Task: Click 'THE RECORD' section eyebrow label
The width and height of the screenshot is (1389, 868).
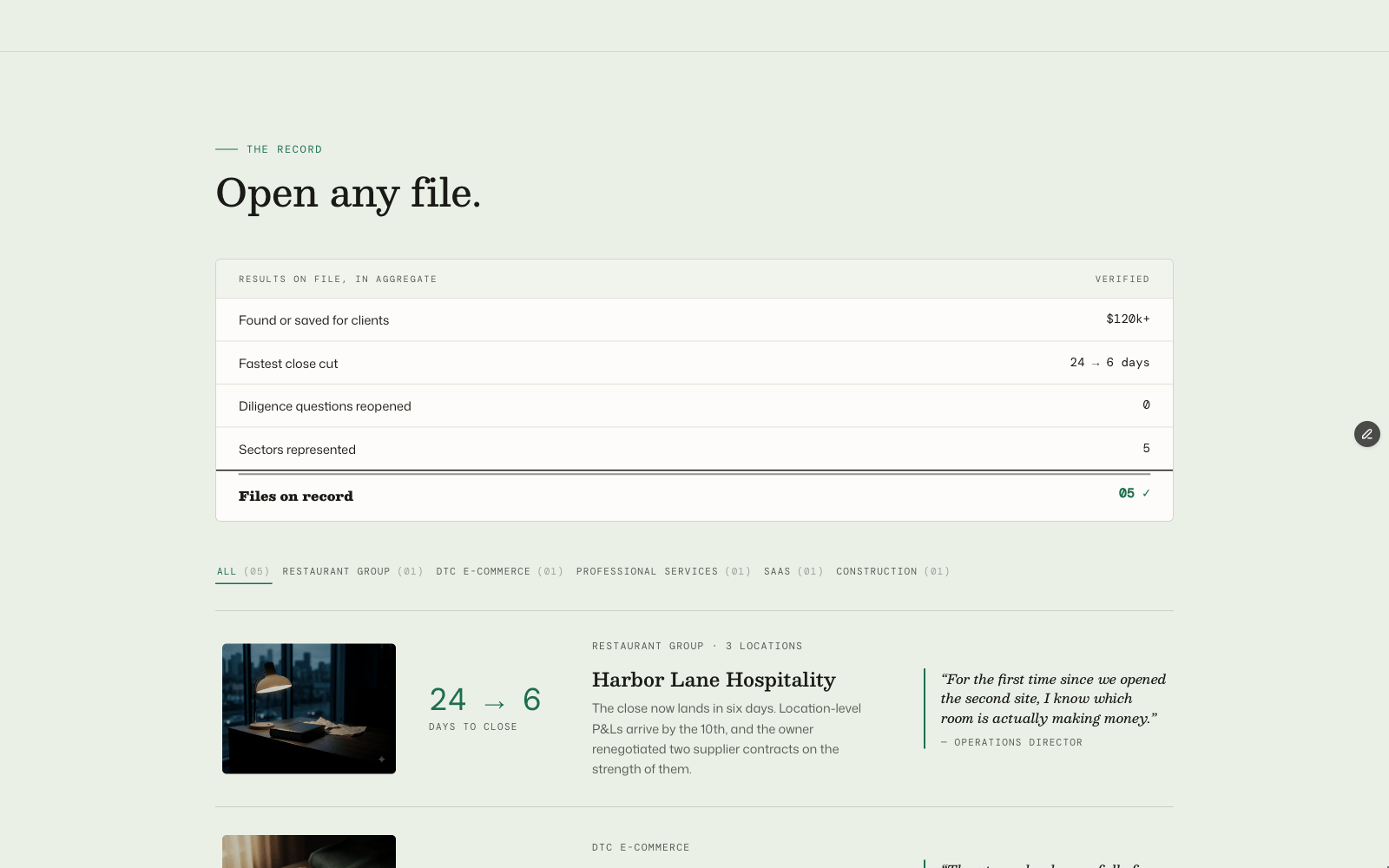Action: coord(284,149)
